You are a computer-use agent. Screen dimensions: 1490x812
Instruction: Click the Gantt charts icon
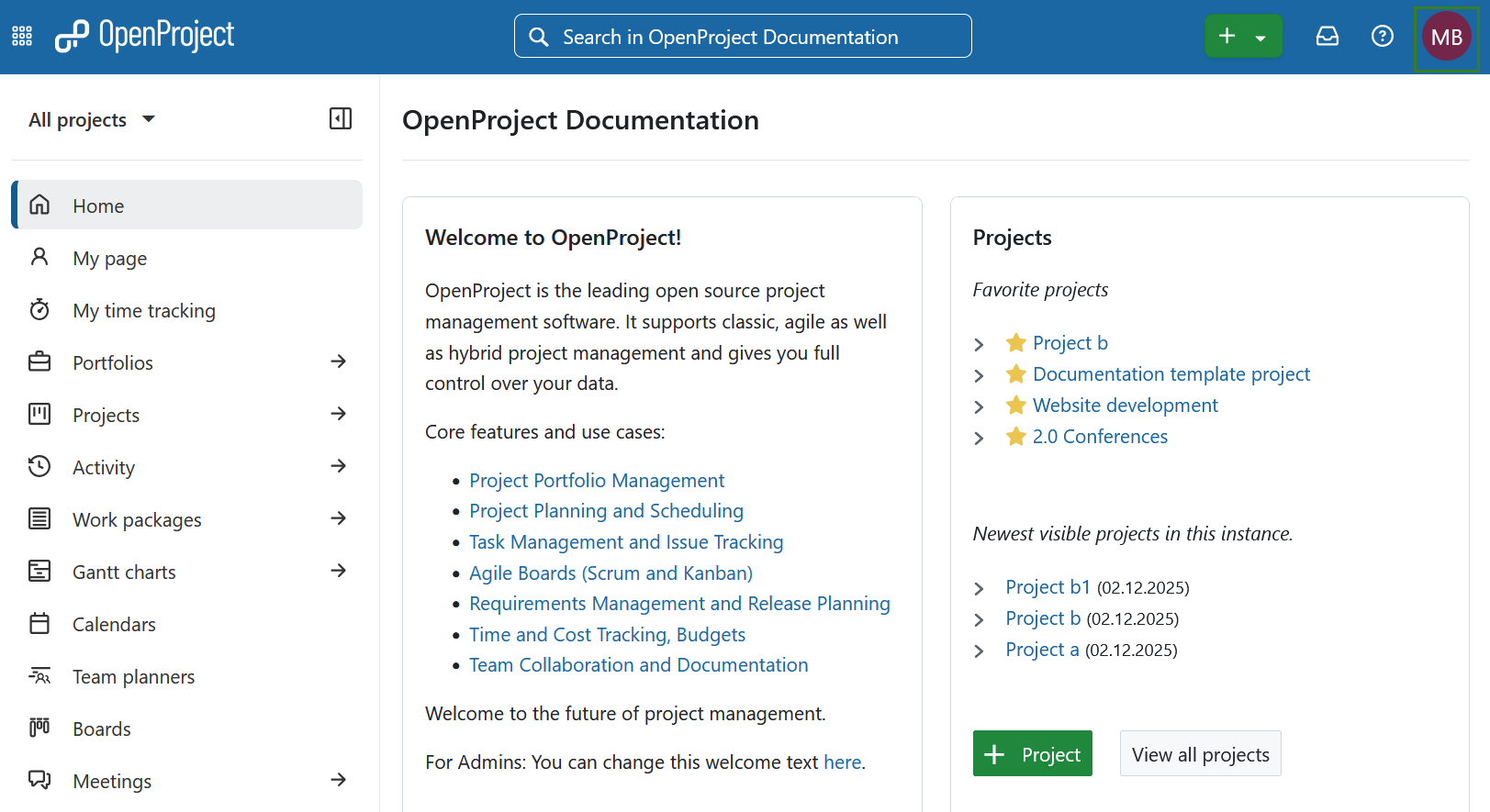coord(39,571)
